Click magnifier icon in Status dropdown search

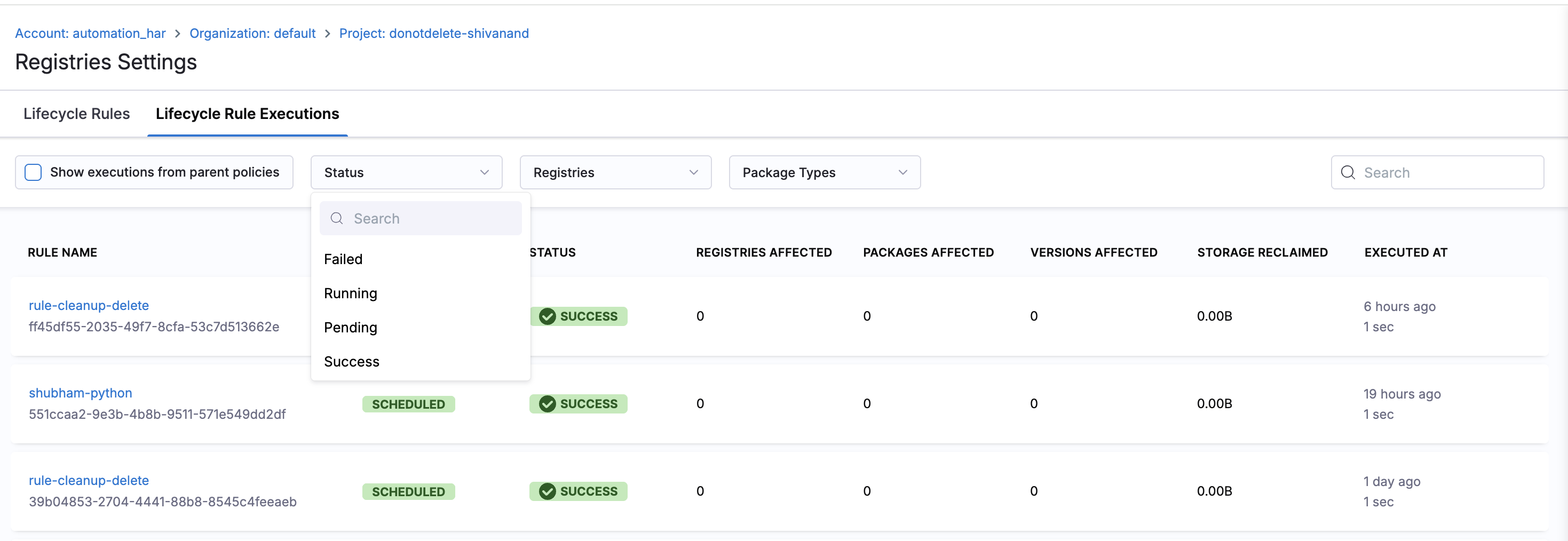tap(337, 218)
